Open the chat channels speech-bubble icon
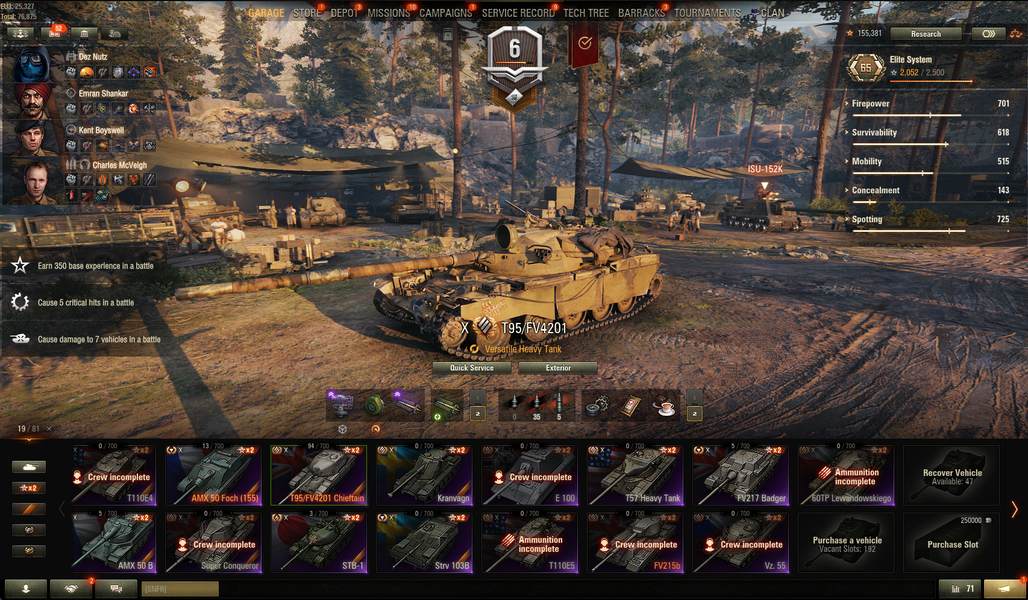This screenshot has width=1028, height=600. [116, 588]
